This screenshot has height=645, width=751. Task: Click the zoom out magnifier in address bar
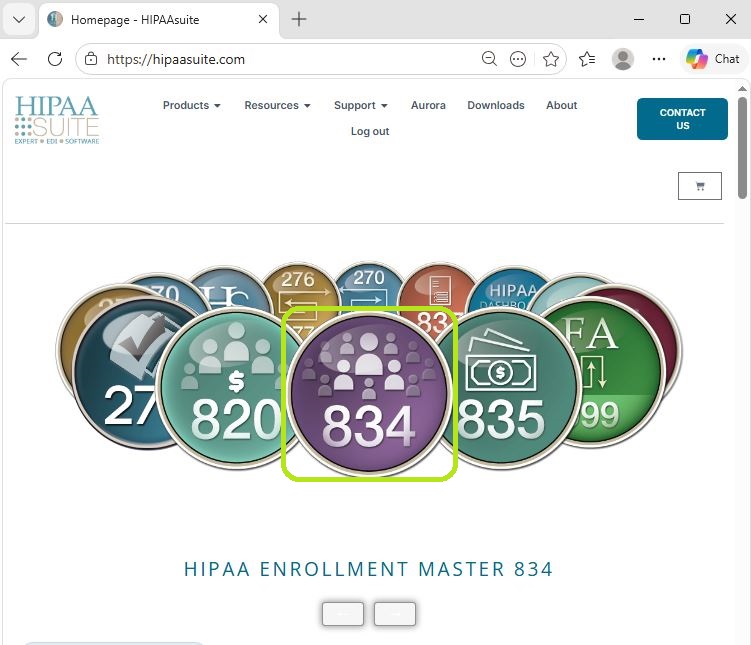click(489, 59)
